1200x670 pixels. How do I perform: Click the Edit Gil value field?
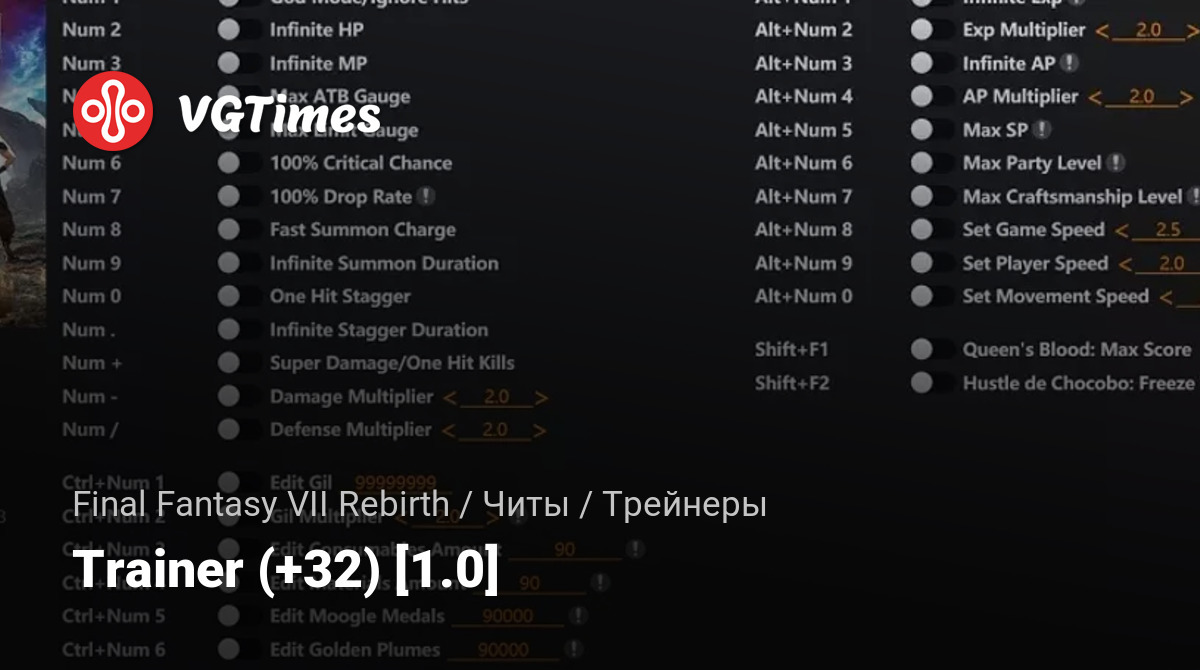coord(396,484)
